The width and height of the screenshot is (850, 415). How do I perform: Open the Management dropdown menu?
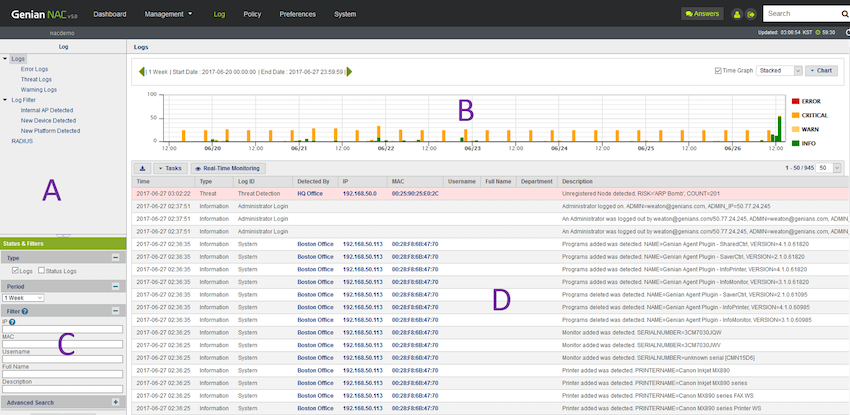168,15
